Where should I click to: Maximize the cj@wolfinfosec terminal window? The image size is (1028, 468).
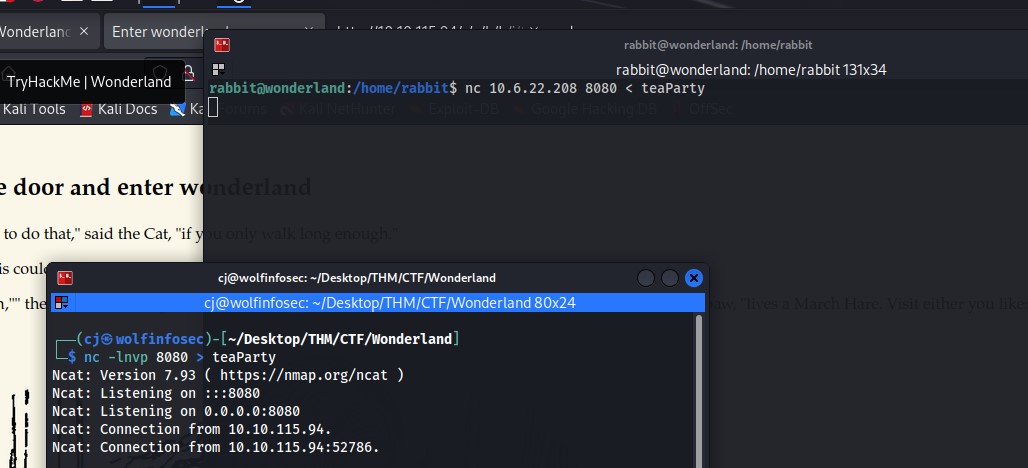pyautogui.click(x=669, y=278)
